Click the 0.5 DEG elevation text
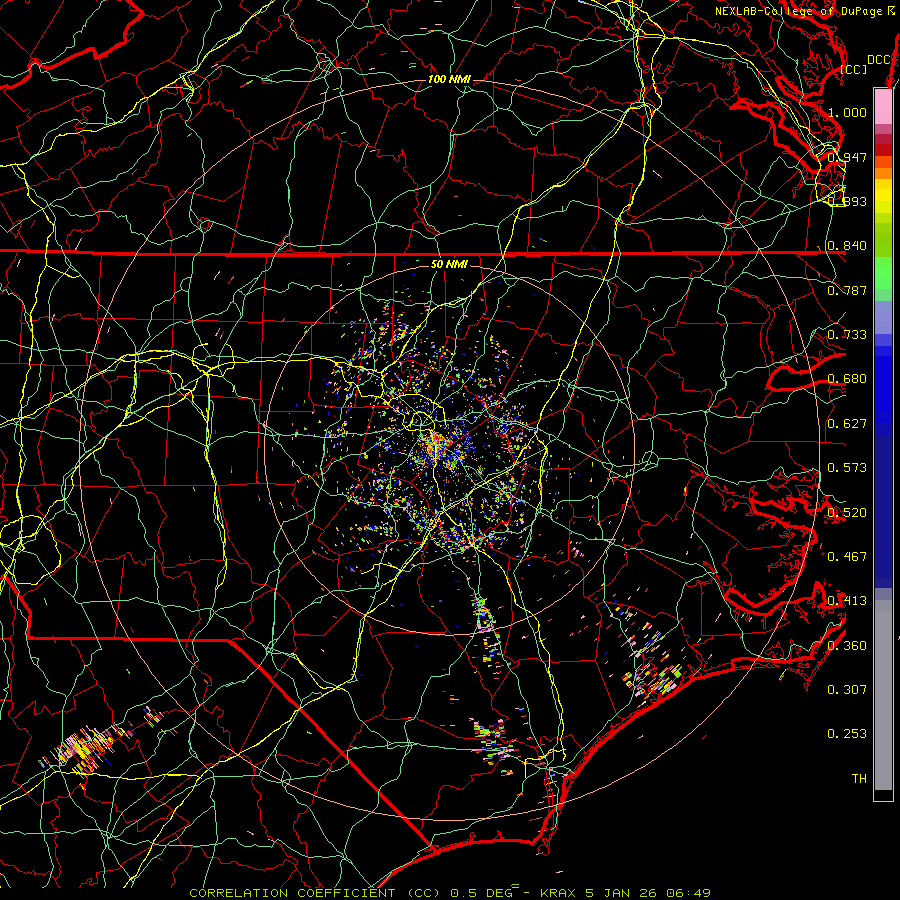The image size is (900, 900). [x=481, y=893]
